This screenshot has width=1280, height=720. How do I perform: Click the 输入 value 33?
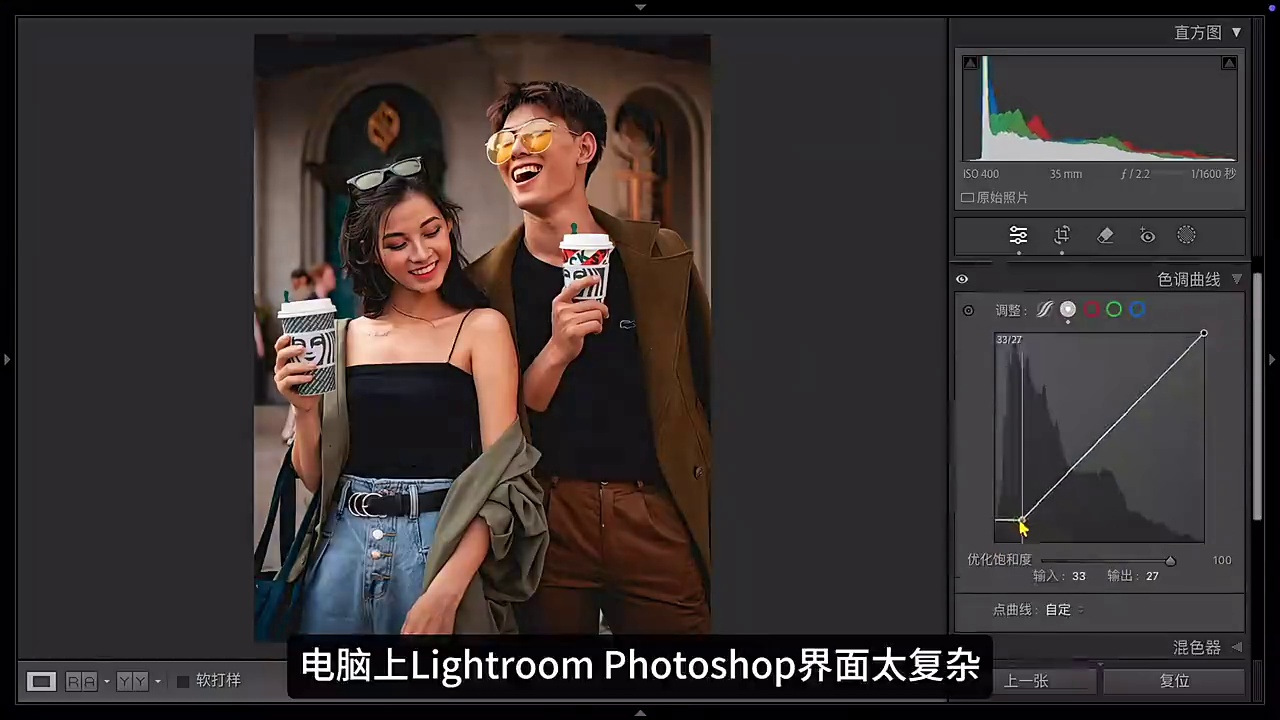1079,577
